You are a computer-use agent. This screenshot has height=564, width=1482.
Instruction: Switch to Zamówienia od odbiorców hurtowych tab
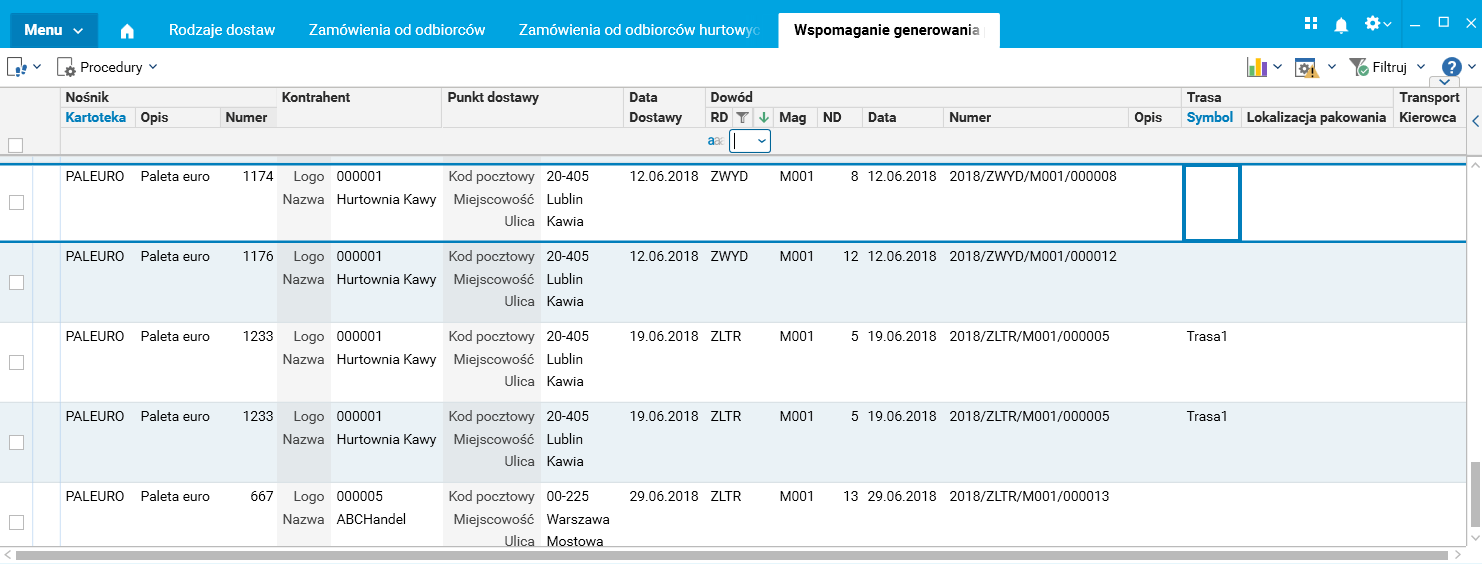pos(640,30)
